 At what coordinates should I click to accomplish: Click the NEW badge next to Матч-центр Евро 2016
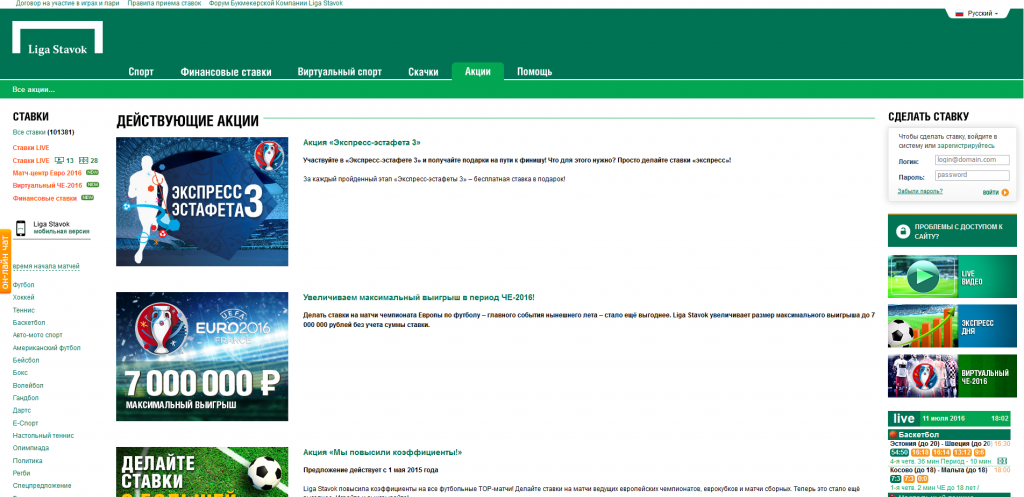92,172
